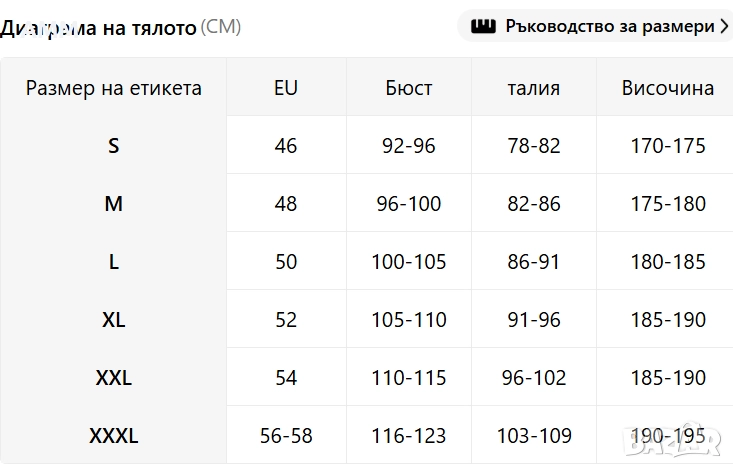
Task: Click waist value 86-91 cell
Action: coord(534,262)
